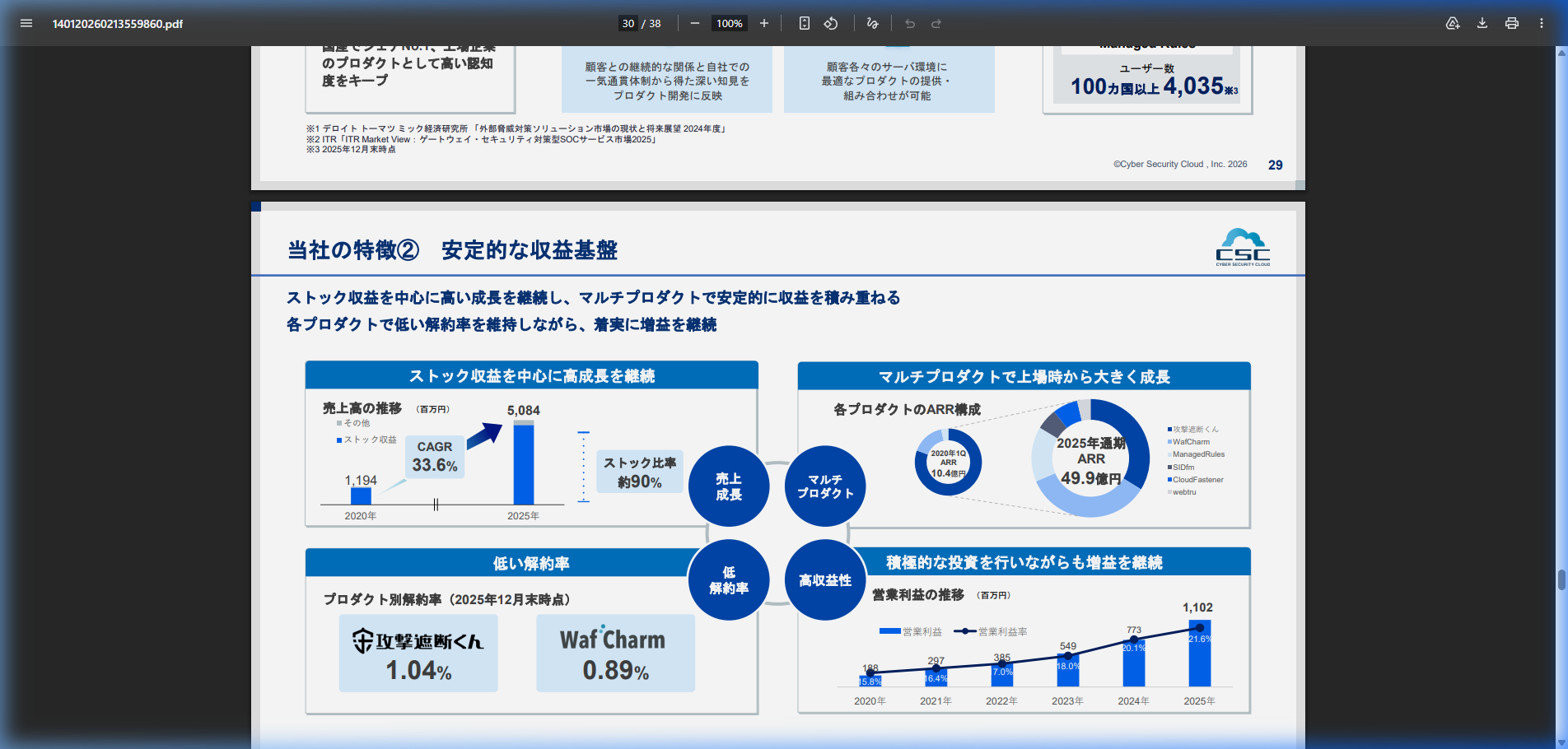
Task: Zoom in on the document
Action: coord(764,23)
